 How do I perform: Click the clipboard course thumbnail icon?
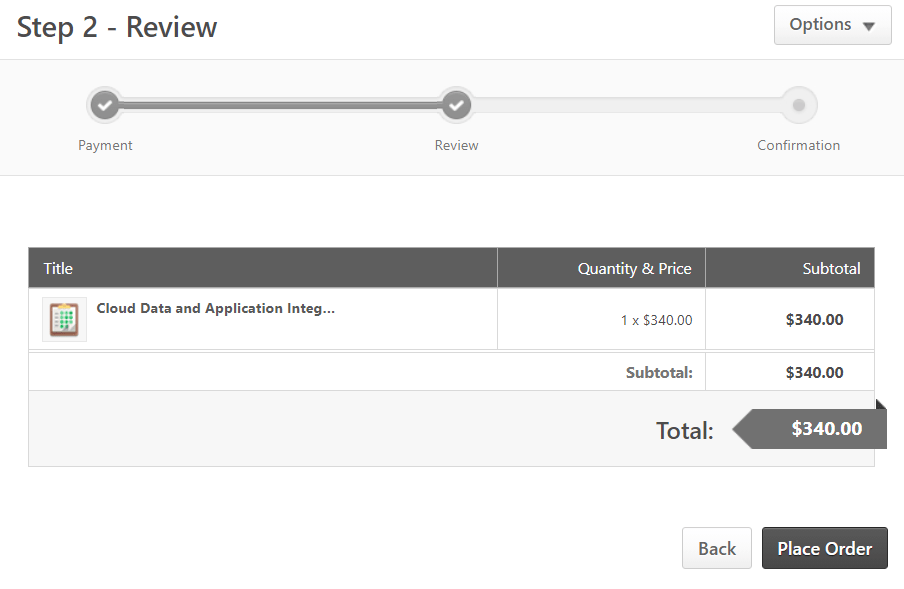click(x=64, y=320)
